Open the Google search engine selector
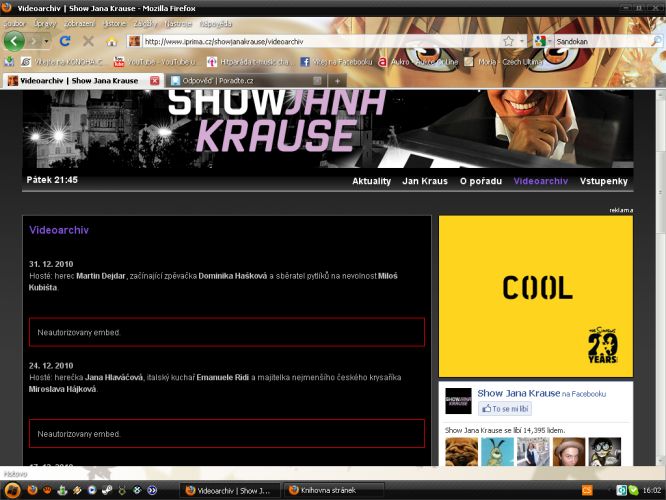Screen dimensions: 666x500 click(x=543, y=41)
